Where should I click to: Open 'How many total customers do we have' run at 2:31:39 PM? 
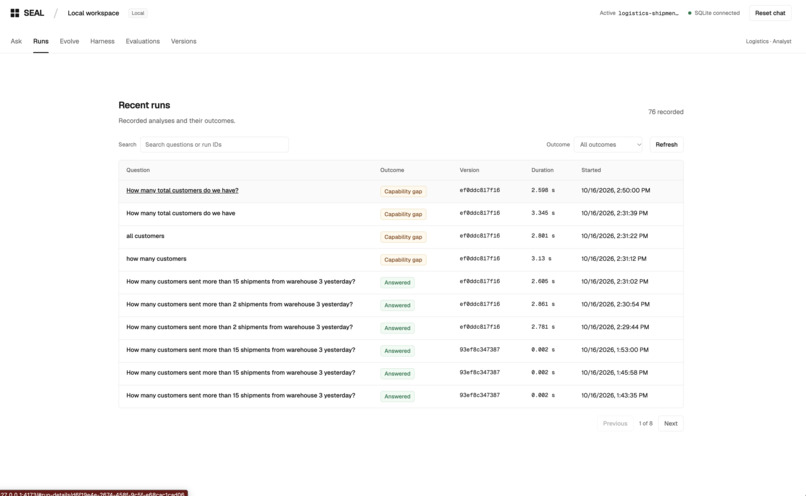(x=181, y=213)
